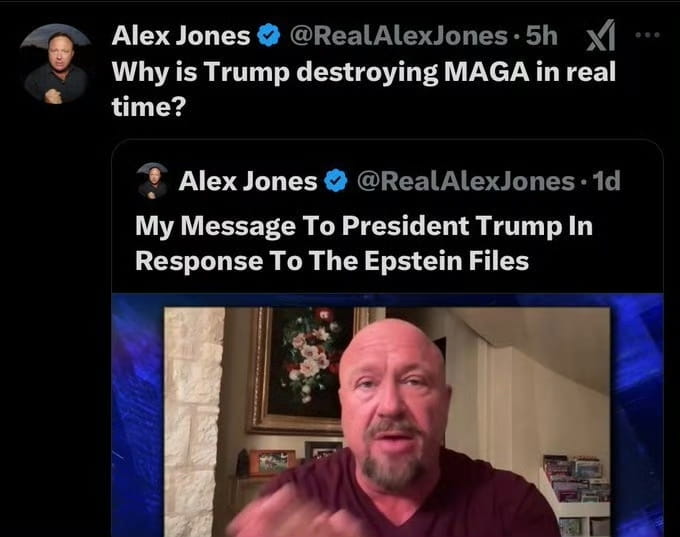Click the blue verified badge beside top Alex Jones
680x537 pixels.
click(x=269, y=36)
